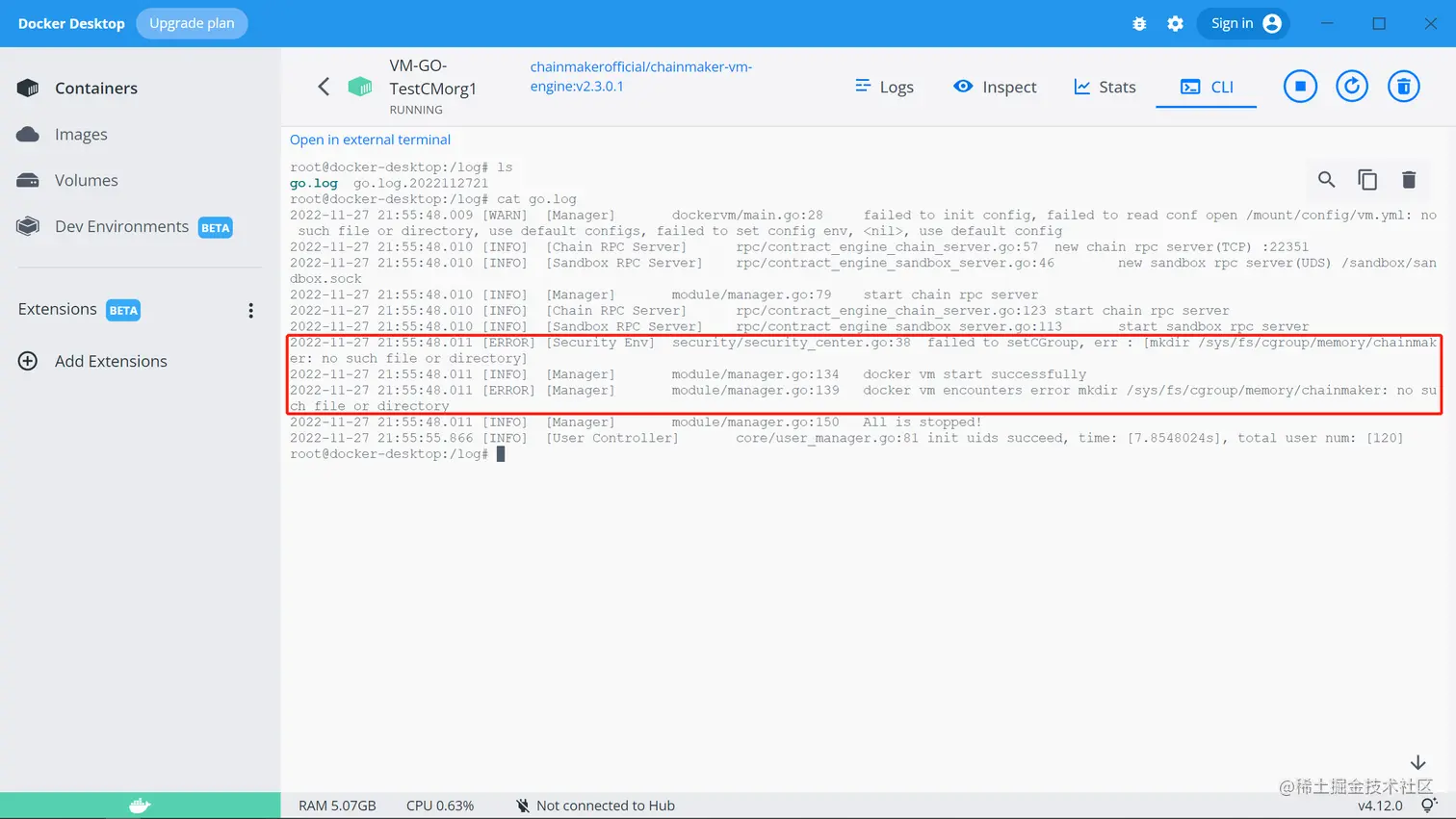Click the CPU 0.63% indicator
The height and width of the screenshot is (819, 1456).
440,806
